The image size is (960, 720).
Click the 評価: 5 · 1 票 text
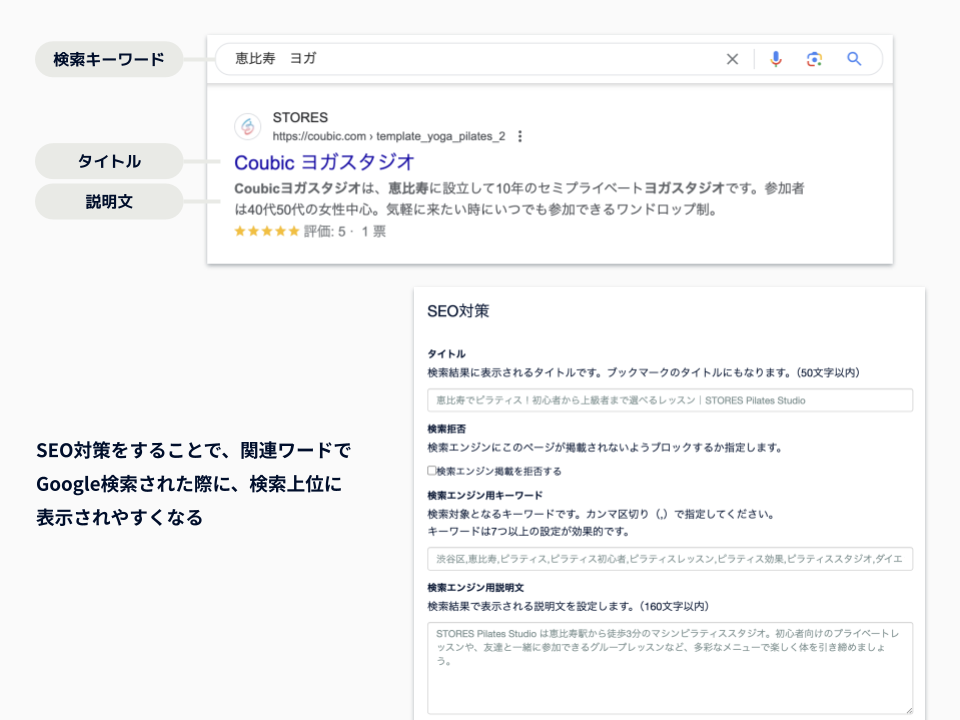click(345, 231)
